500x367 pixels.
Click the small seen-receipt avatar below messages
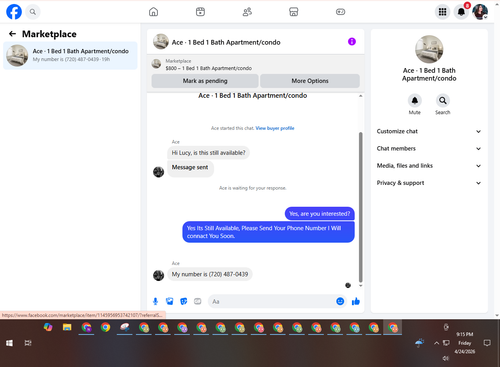coord(348,285)
